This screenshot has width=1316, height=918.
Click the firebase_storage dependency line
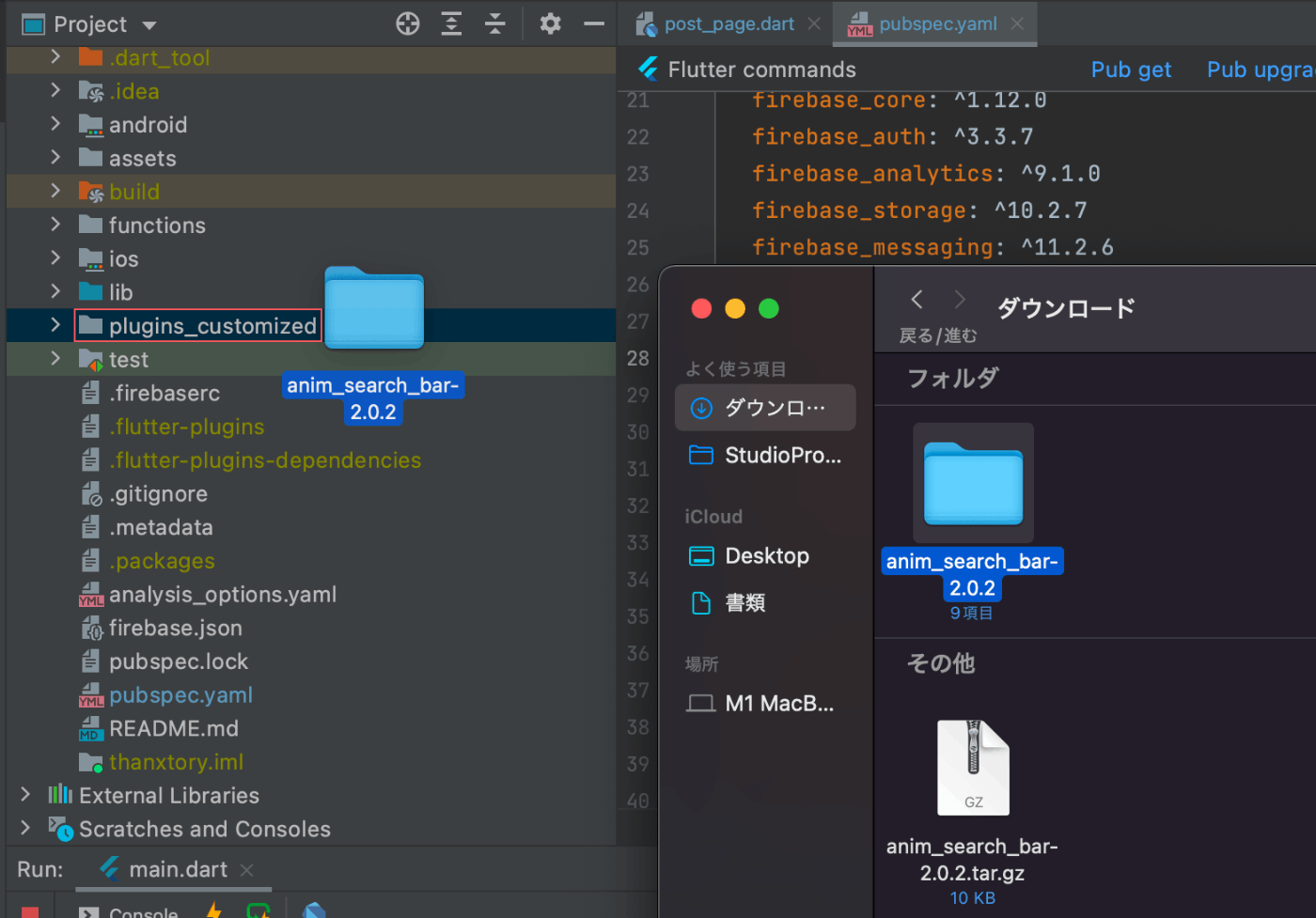click(x=919, y=210)
